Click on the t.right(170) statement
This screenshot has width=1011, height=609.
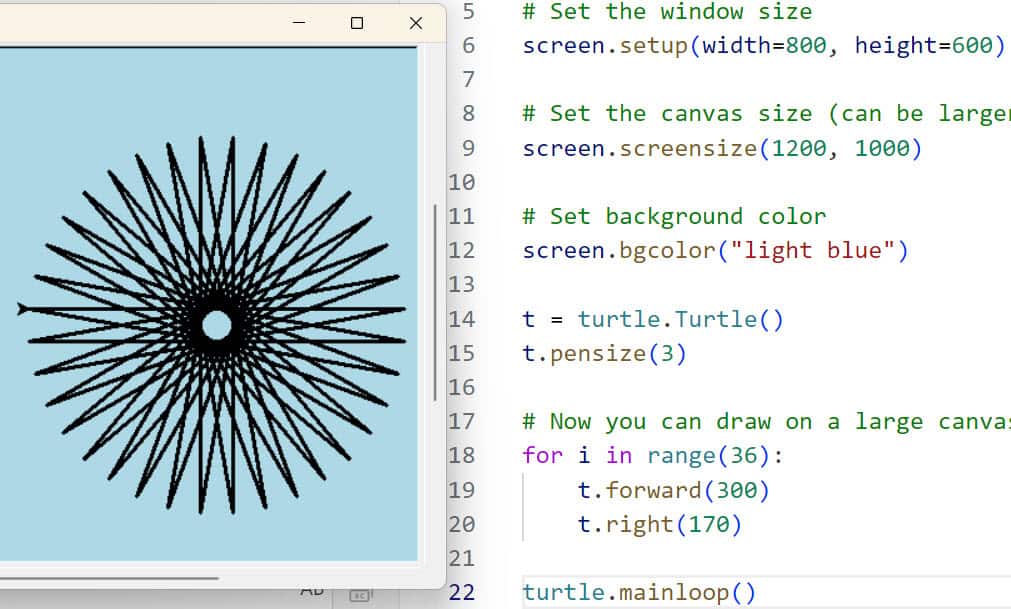coord(653,524)
